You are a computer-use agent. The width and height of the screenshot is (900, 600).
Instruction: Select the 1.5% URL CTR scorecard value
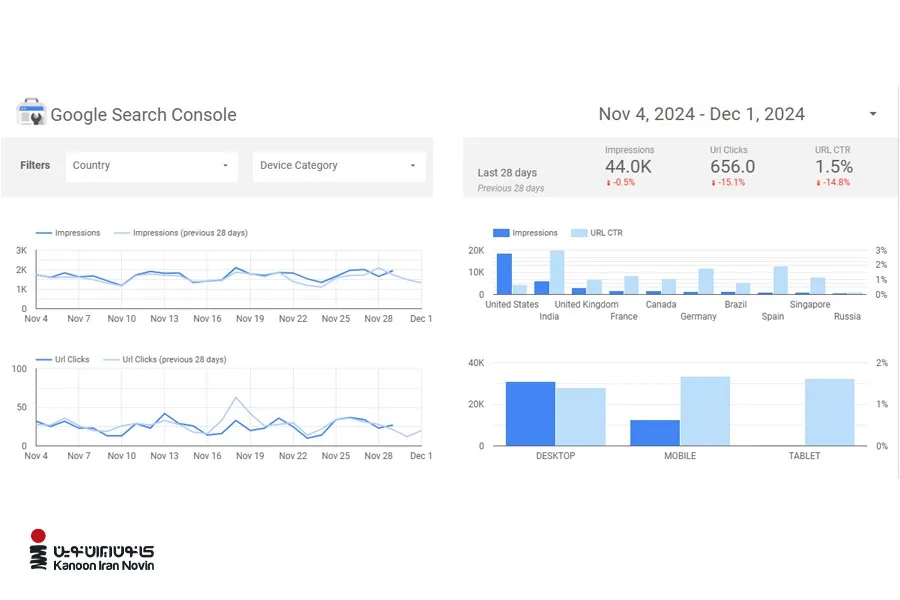834,167
